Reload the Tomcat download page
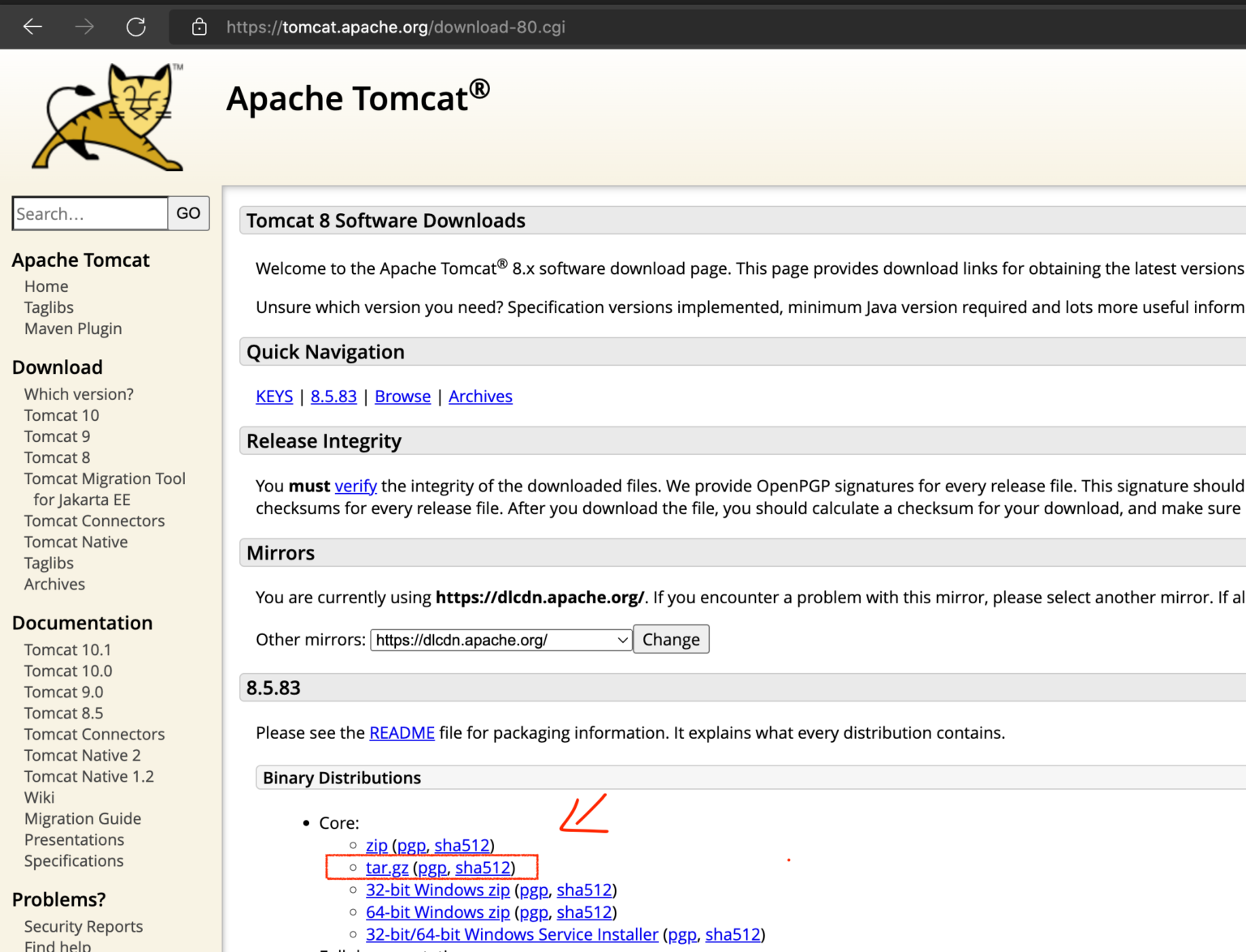1246x952 pixels. pos(136,26)
